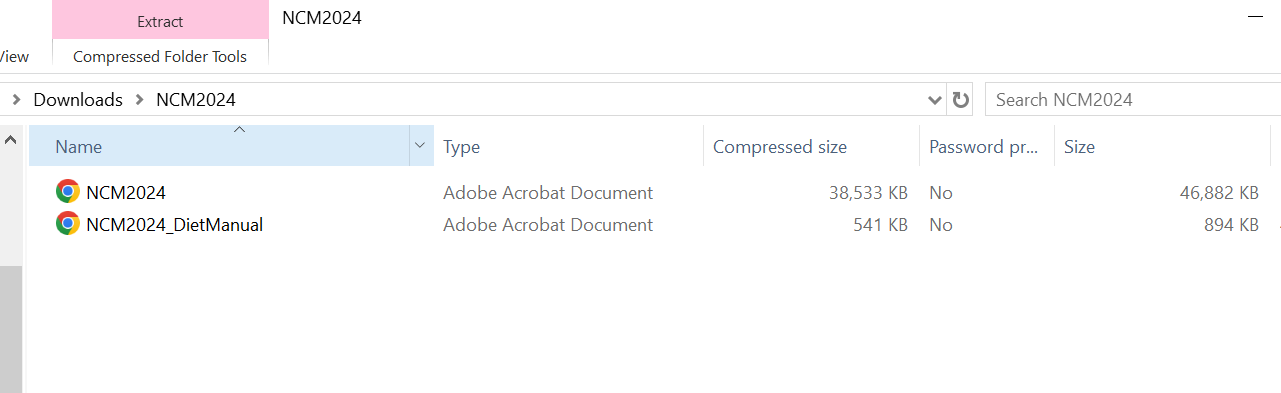This screenshot has width=1281, height=393.
Task: Select the NCM2024_DietManual file's Chrome icon
Action: coord(68,224)
